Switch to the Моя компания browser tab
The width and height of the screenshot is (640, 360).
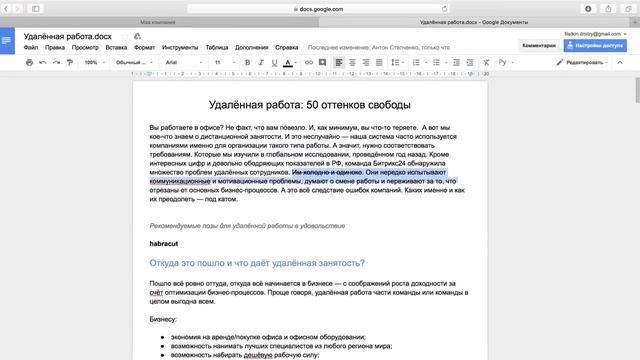click(159, 22)
